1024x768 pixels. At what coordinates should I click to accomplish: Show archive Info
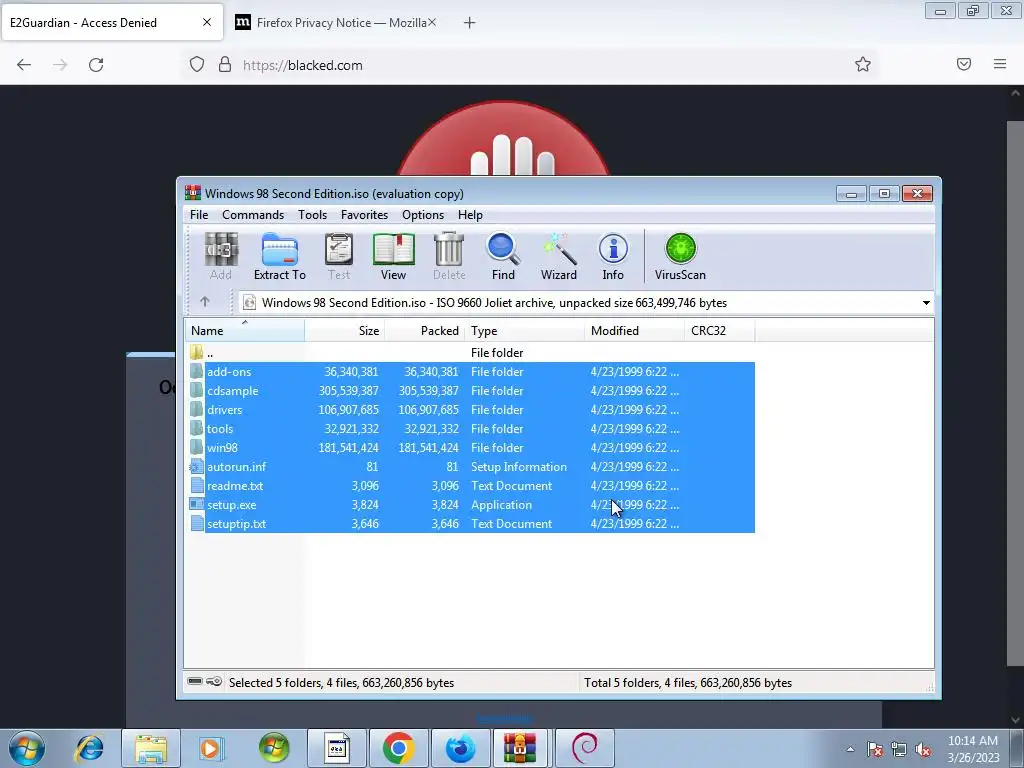[x=613, y=257]
